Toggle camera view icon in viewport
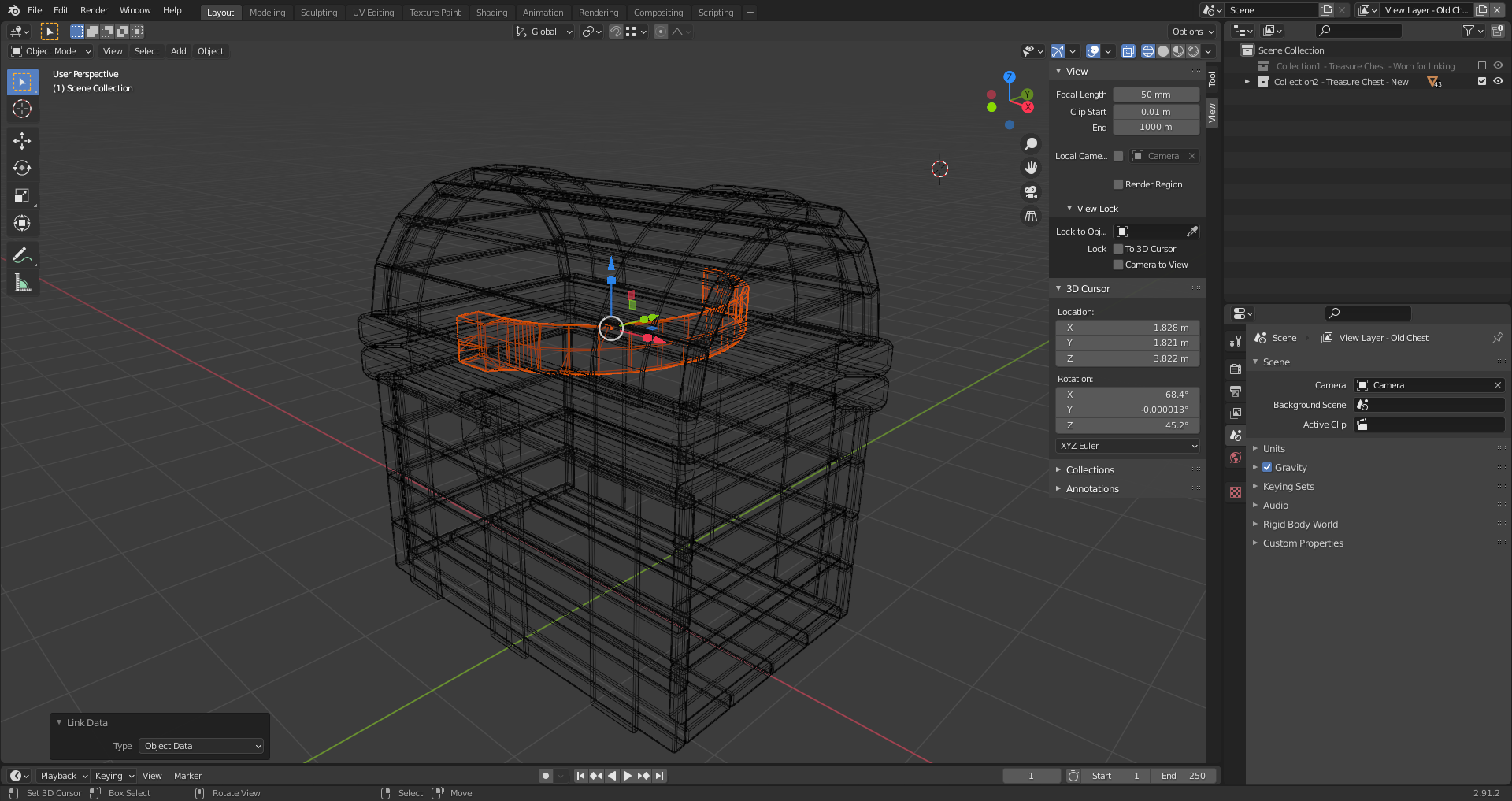Image resolution: width=1512 pixels, height=801 pixels. [x=1030, y=192]
